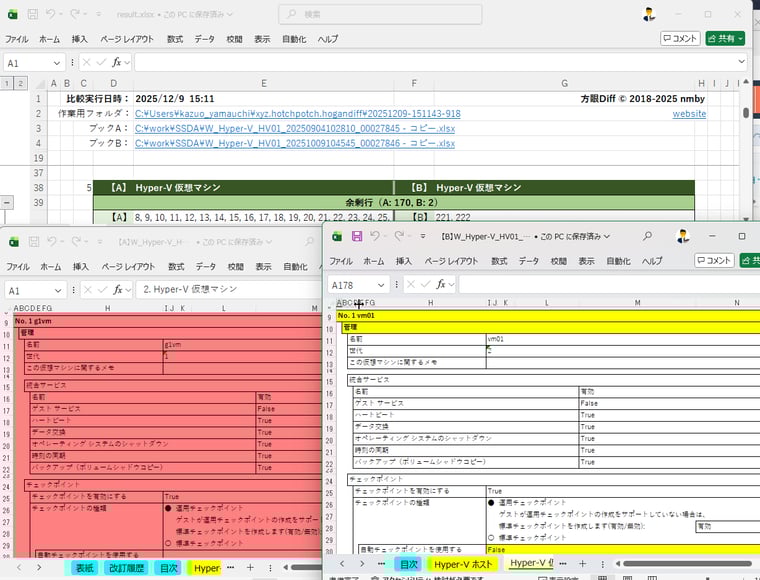The height and width of the screenshot is (580, 760).
Task: Click formula bar input in Book B window
Action: tap(609, 284)
